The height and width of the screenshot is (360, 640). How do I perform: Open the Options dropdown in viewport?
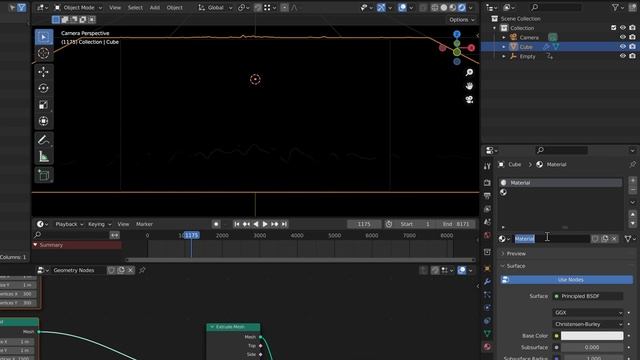pyautogui.click(x=462, y=20)
